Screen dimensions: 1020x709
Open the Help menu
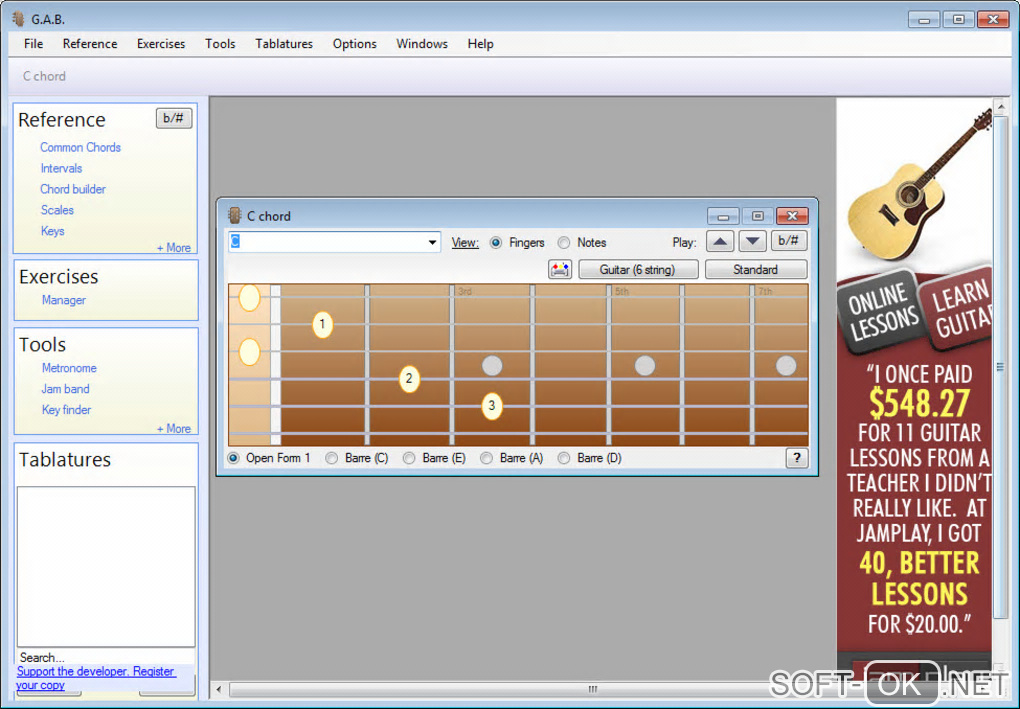(x=480, y=44)
